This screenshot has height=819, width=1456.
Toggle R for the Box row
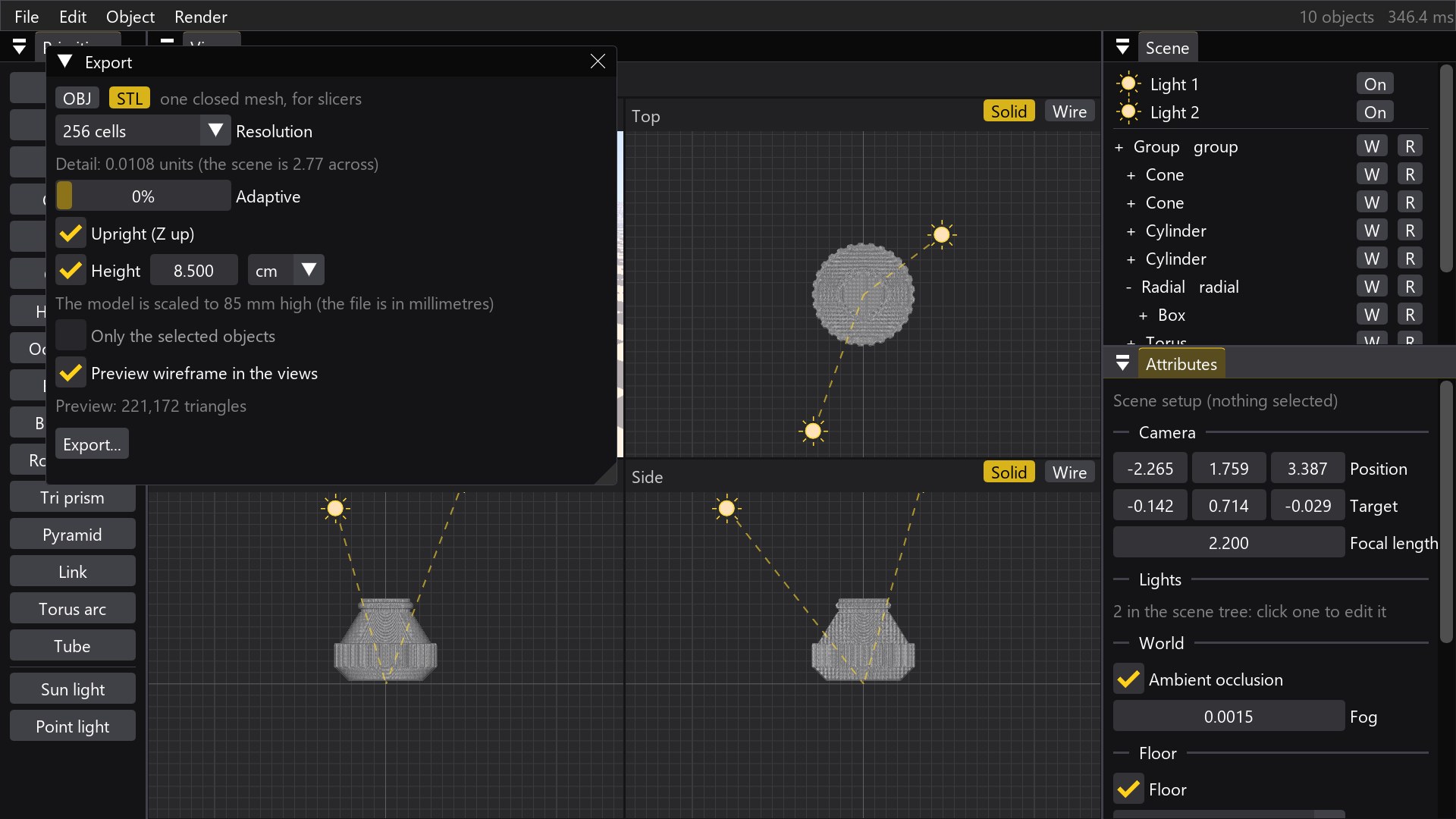(x=1410, y=315)
